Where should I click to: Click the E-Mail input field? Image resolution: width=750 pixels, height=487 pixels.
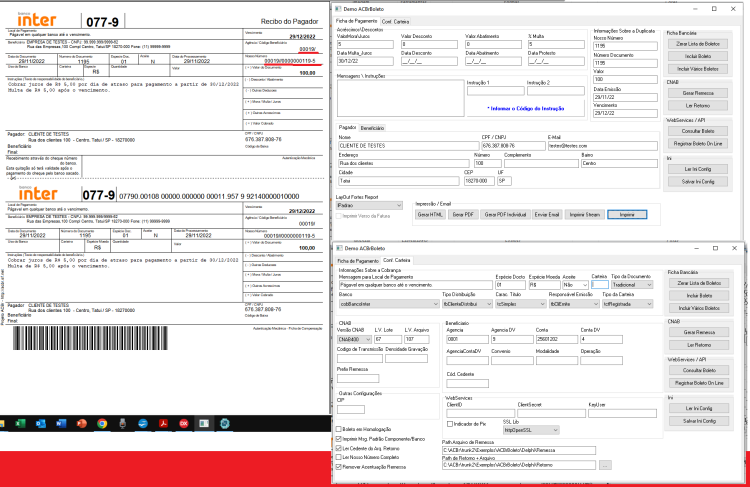pos(603,145)
